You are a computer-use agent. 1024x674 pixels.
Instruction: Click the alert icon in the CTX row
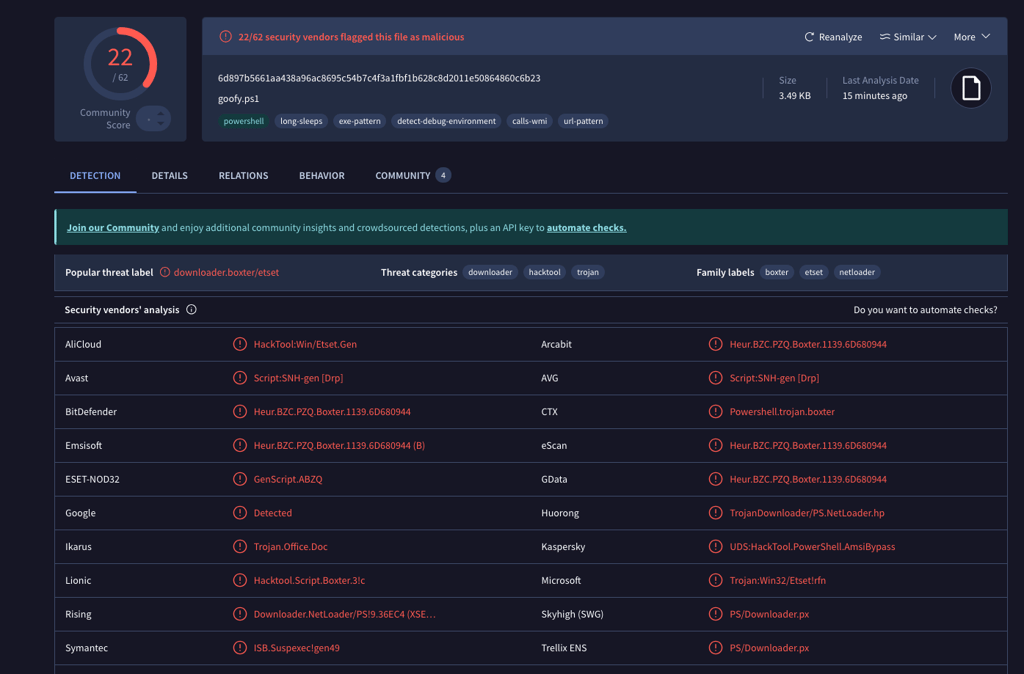coord(715,411)
